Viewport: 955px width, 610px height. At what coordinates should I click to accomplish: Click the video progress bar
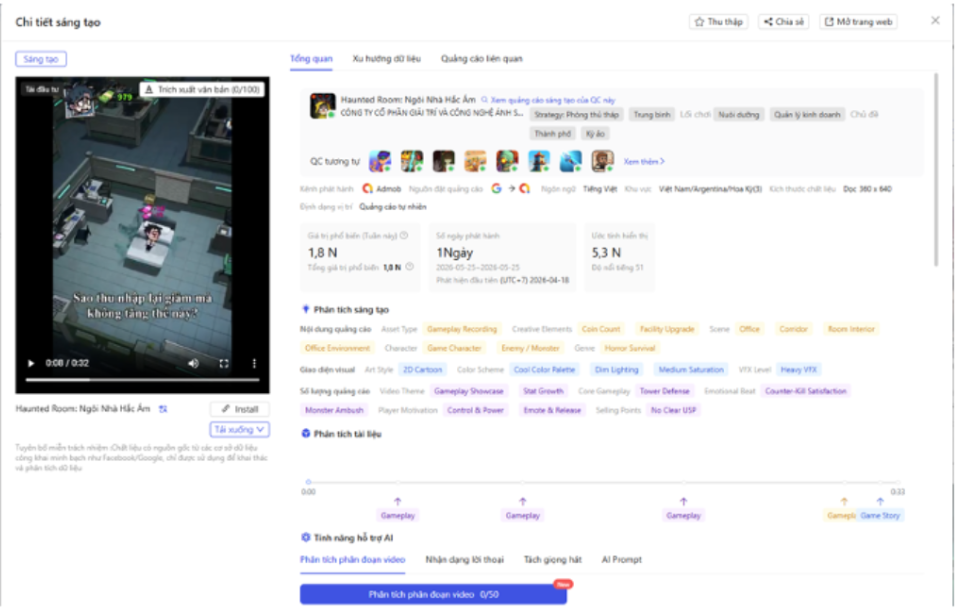tap(143, 380)
